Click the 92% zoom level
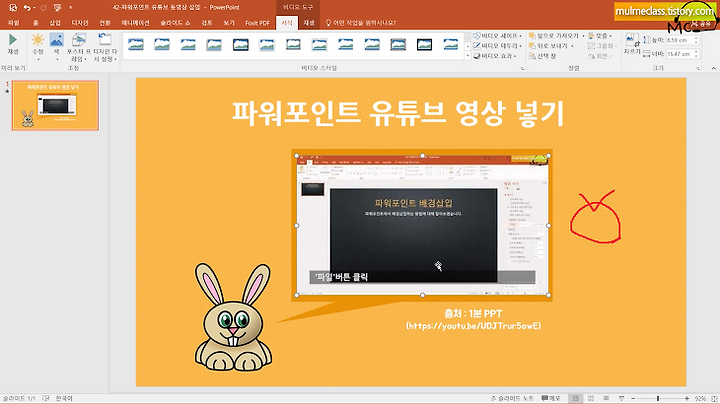 click(700, 398)
